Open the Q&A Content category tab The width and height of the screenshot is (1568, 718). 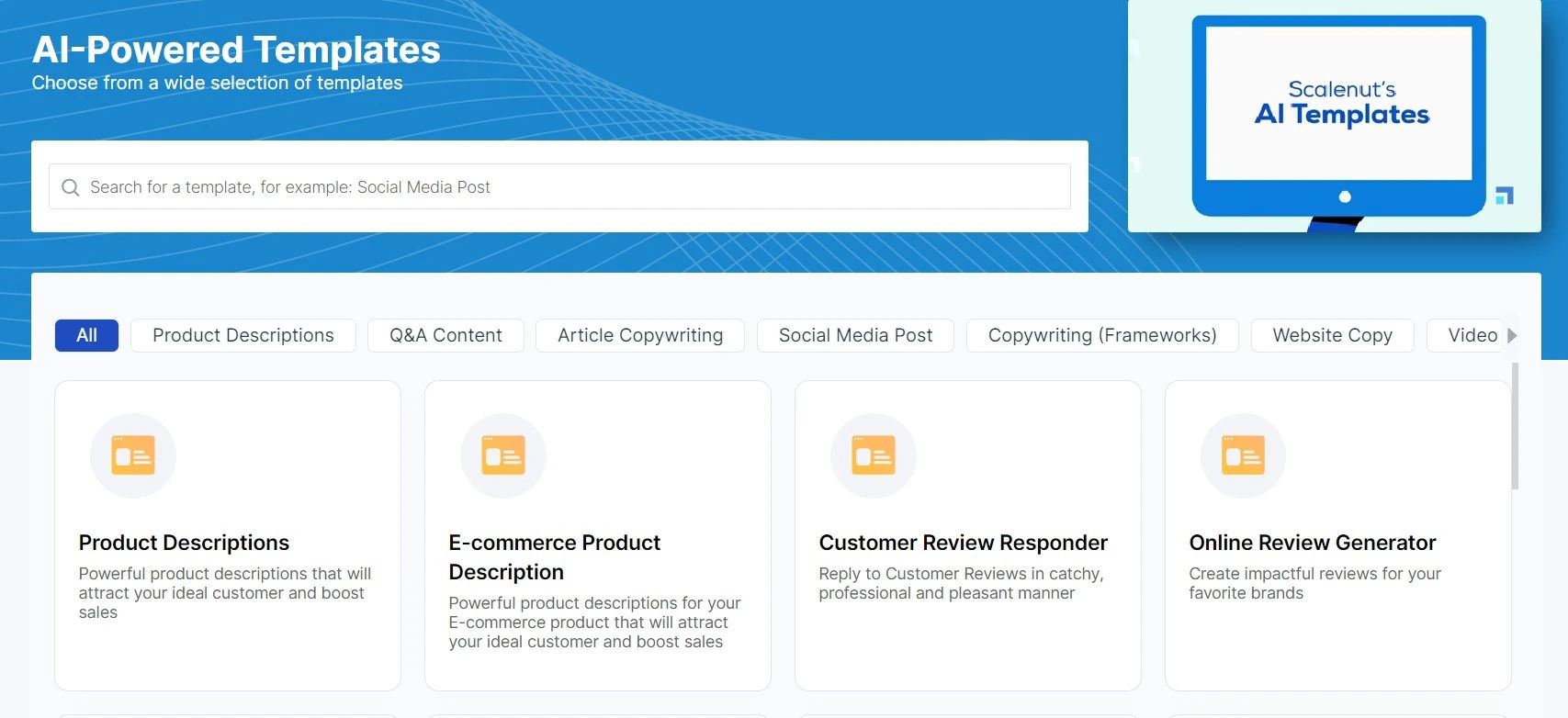pos(446,335)
